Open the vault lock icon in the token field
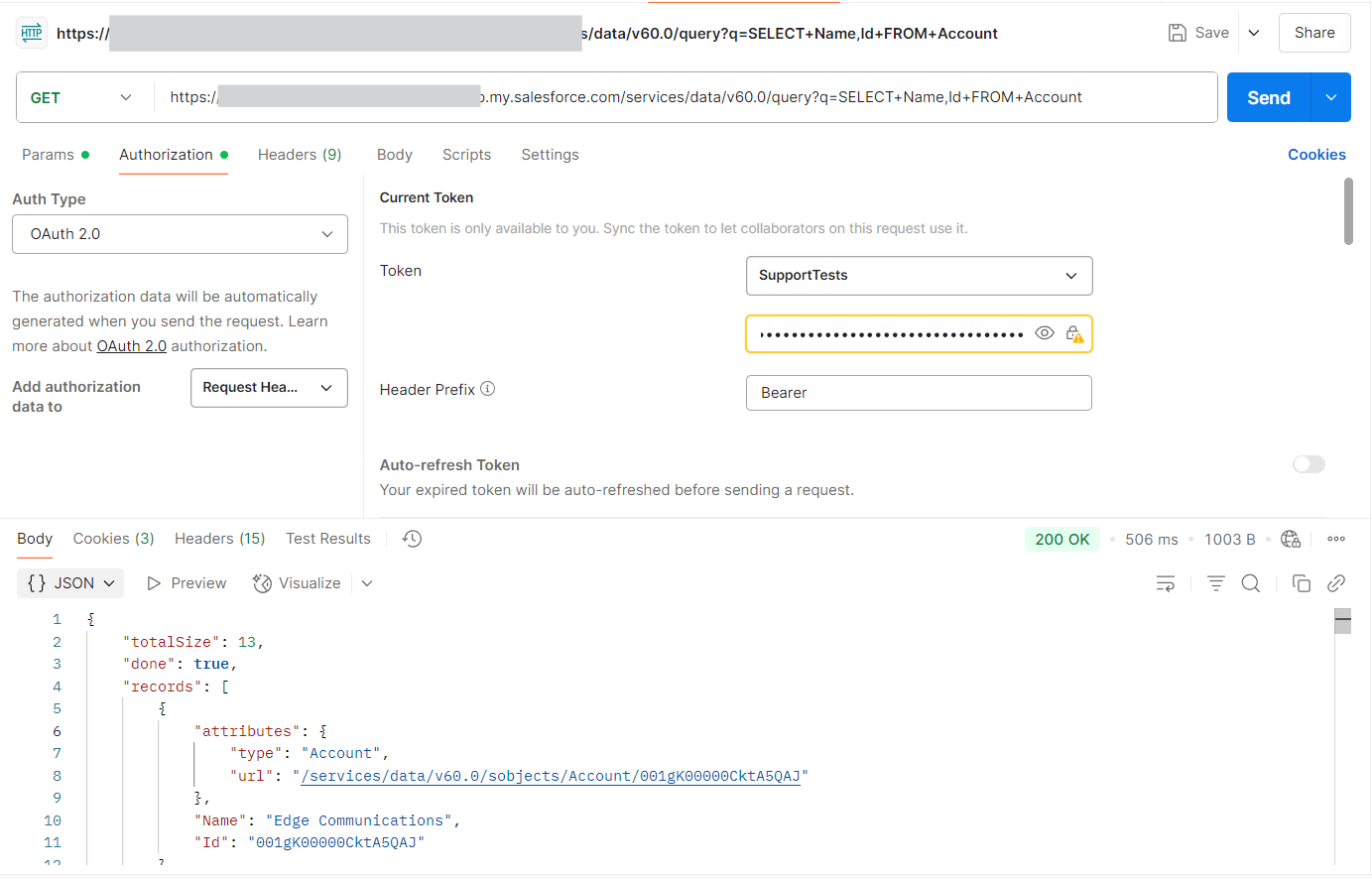Viewport: 1372px width, 879px height. coord(1075,333)
